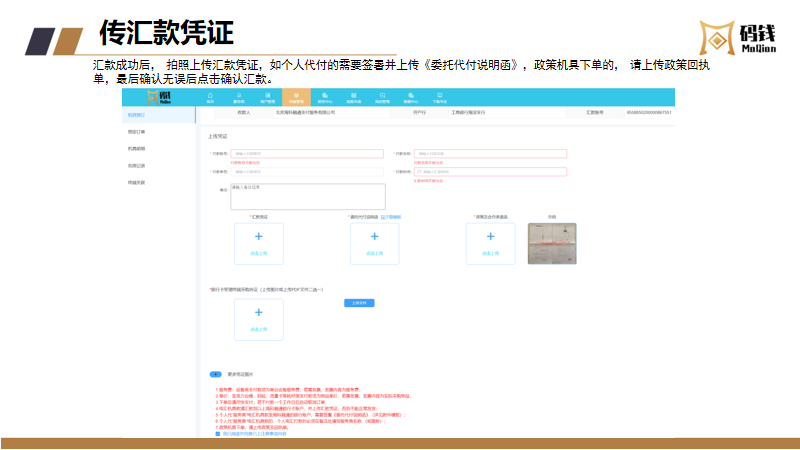Tick the agreement checkbox below the red notes
Image resolution: width=800 pixels, height=450 pixels.
coord(218,434)
